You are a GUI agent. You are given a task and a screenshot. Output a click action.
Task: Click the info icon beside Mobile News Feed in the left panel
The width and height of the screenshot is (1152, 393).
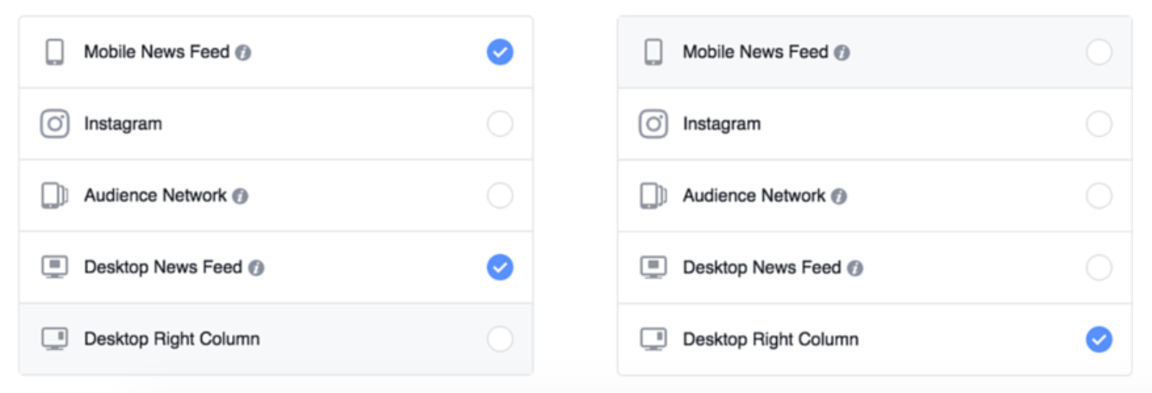(x=243, y=53)
